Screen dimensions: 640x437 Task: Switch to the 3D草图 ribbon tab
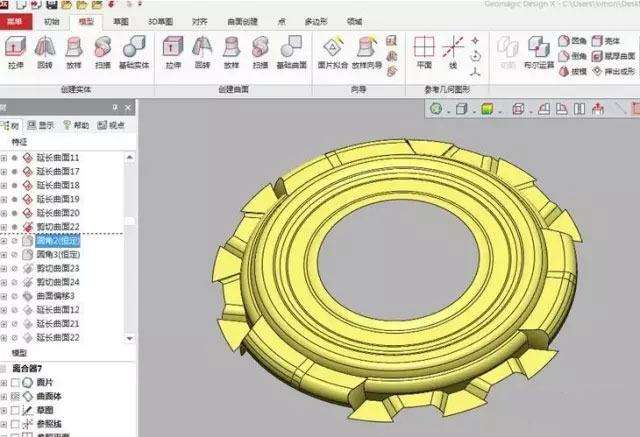(160, 19)
